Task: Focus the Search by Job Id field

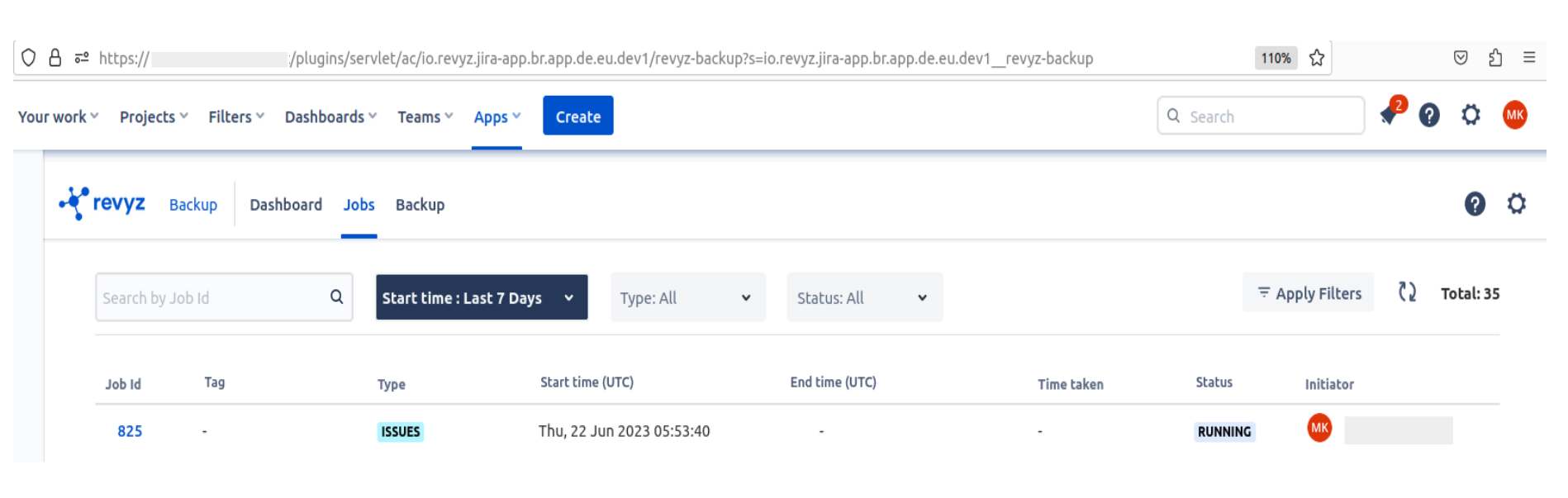Action: click(211, 297)
